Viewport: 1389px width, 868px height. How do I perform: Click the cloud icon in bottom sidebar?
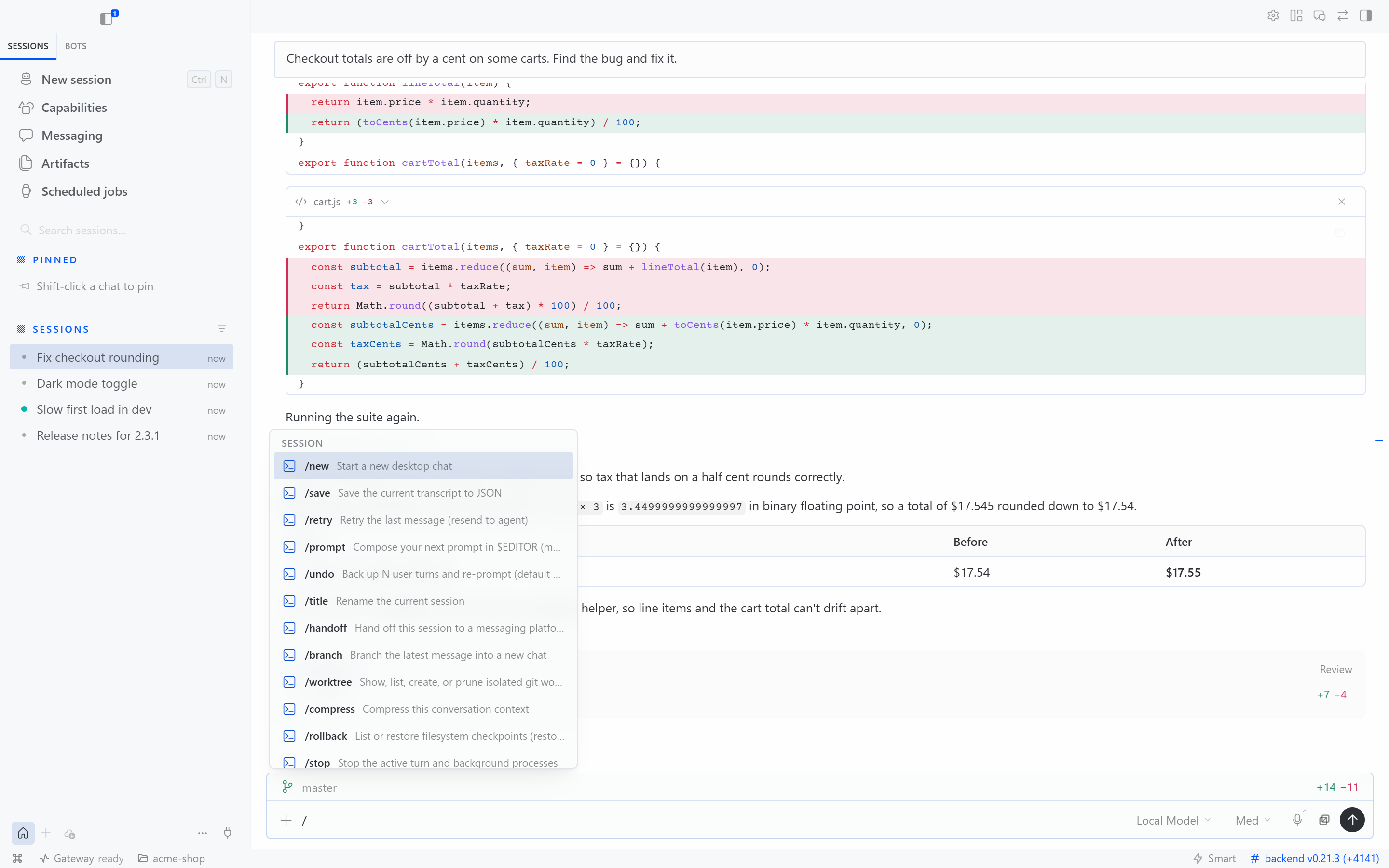click(x=69, y=834)
